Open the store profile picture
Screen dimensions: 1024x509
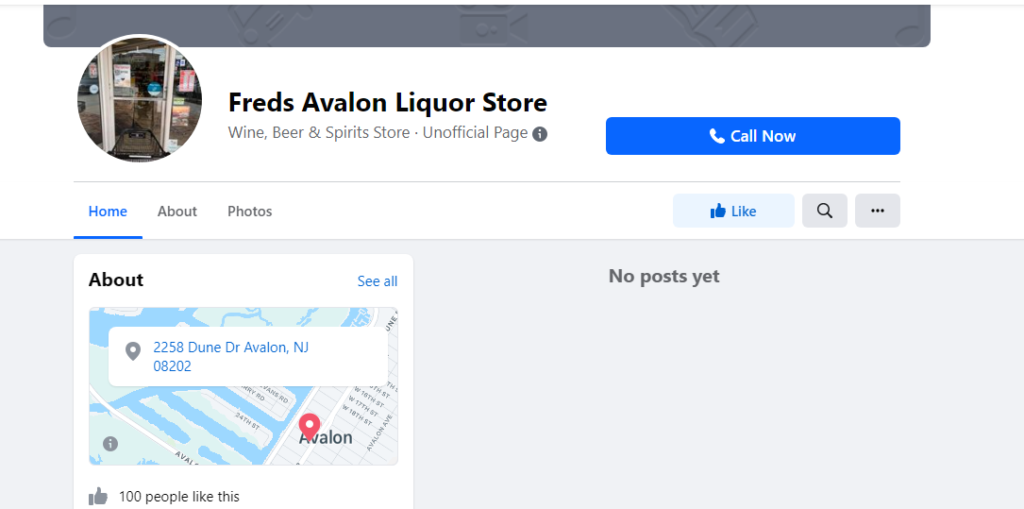[140, 100]
